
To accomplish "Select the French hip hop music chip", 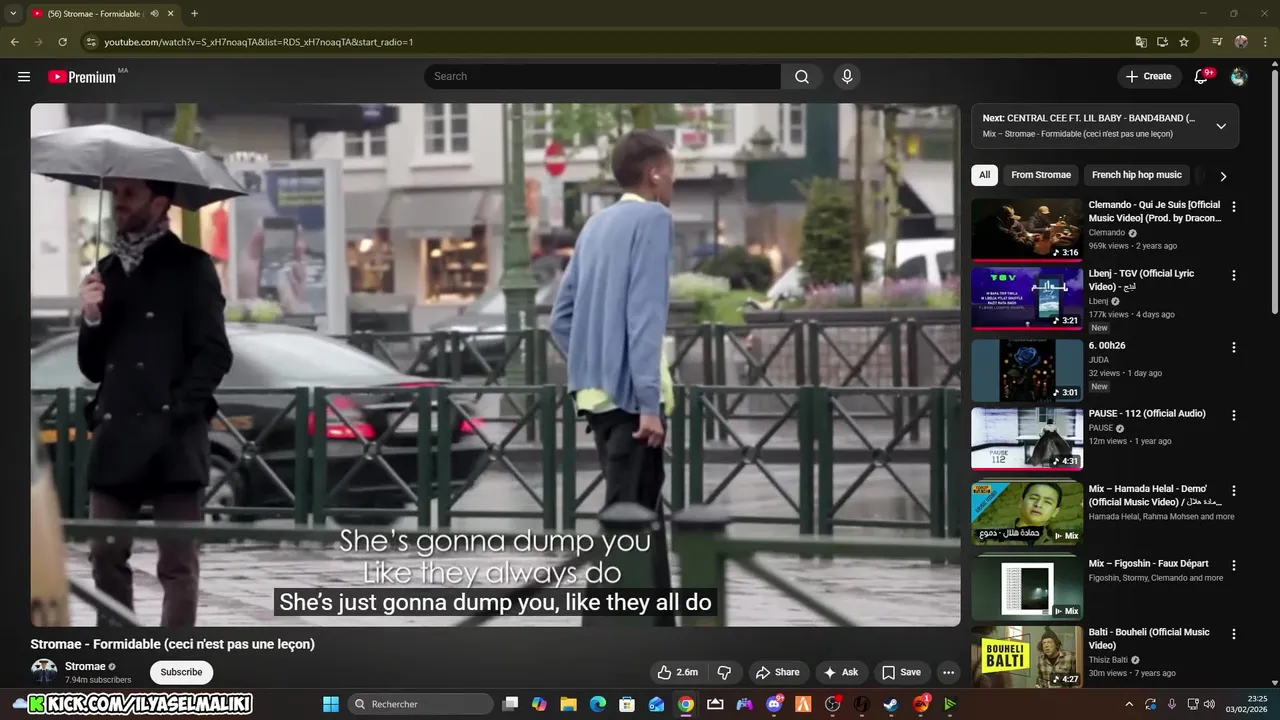I will pos(1137,175).
